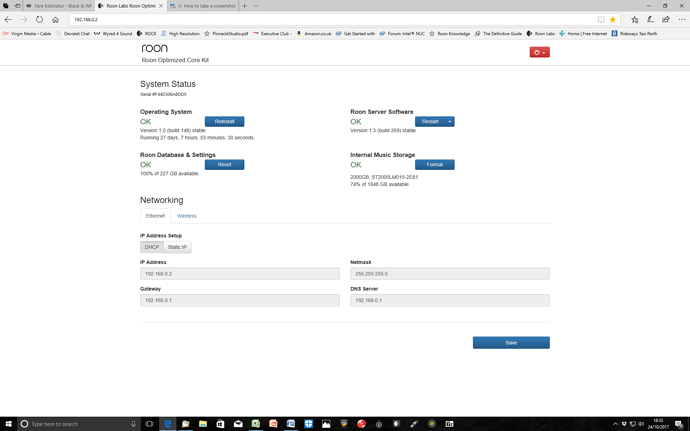Click the volume icon in tray
The width and height of the screenshot is (690, 431).
click(x=641, y=424)
